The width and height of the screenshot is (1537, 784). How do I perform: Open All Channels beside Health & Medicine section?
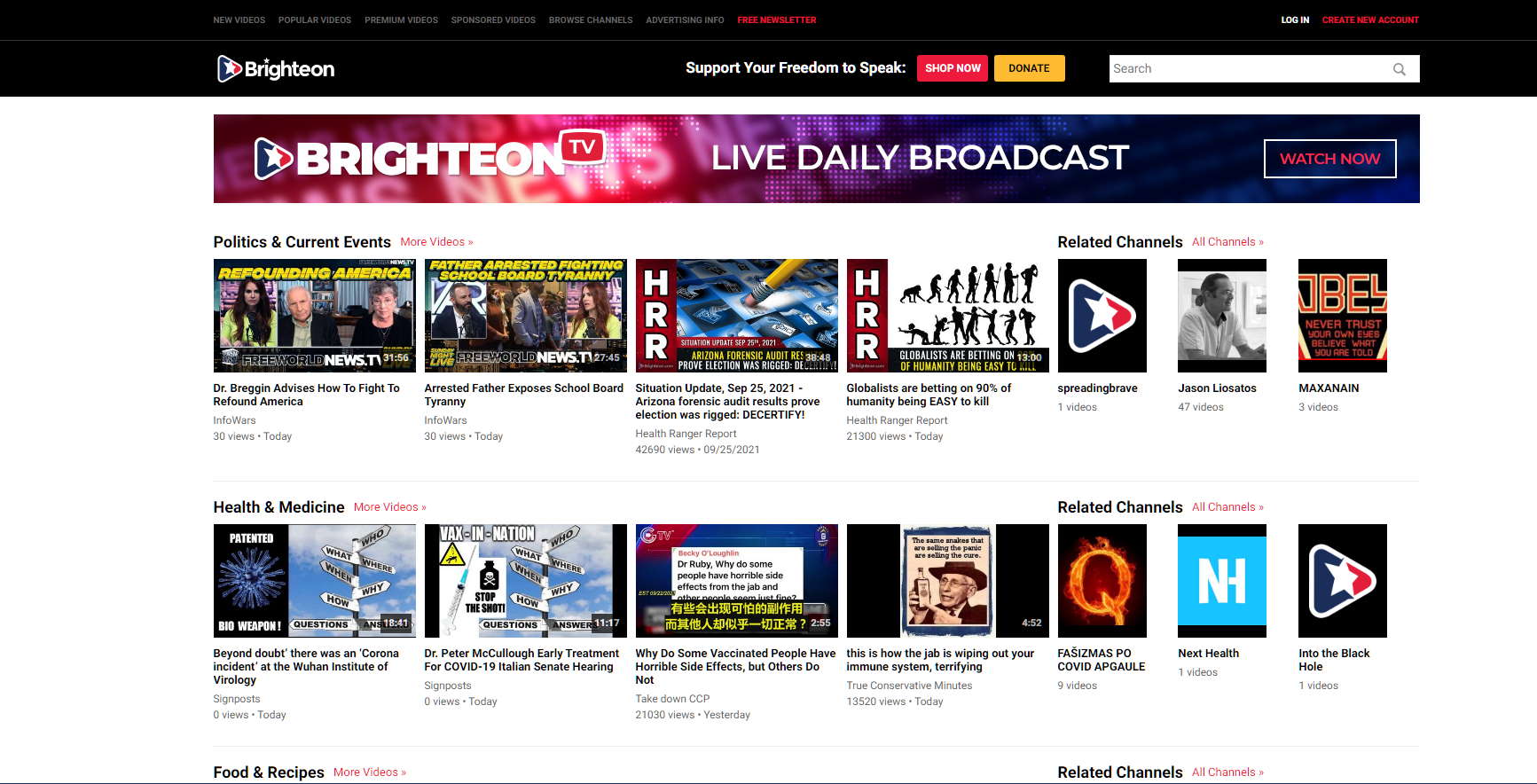pyautogui.click(x=1227, y=507)
